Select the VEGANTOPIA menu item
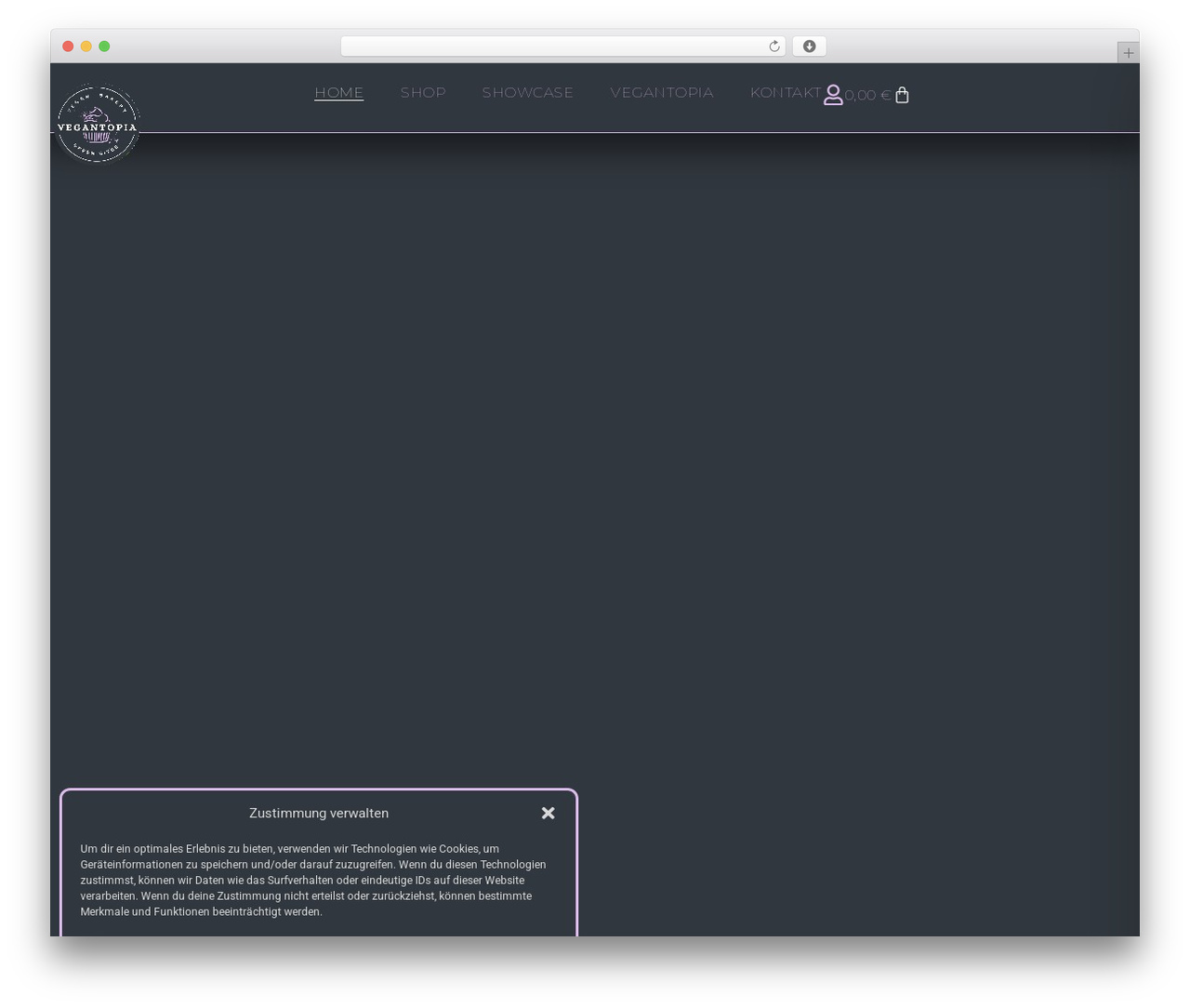 (662, 92)
